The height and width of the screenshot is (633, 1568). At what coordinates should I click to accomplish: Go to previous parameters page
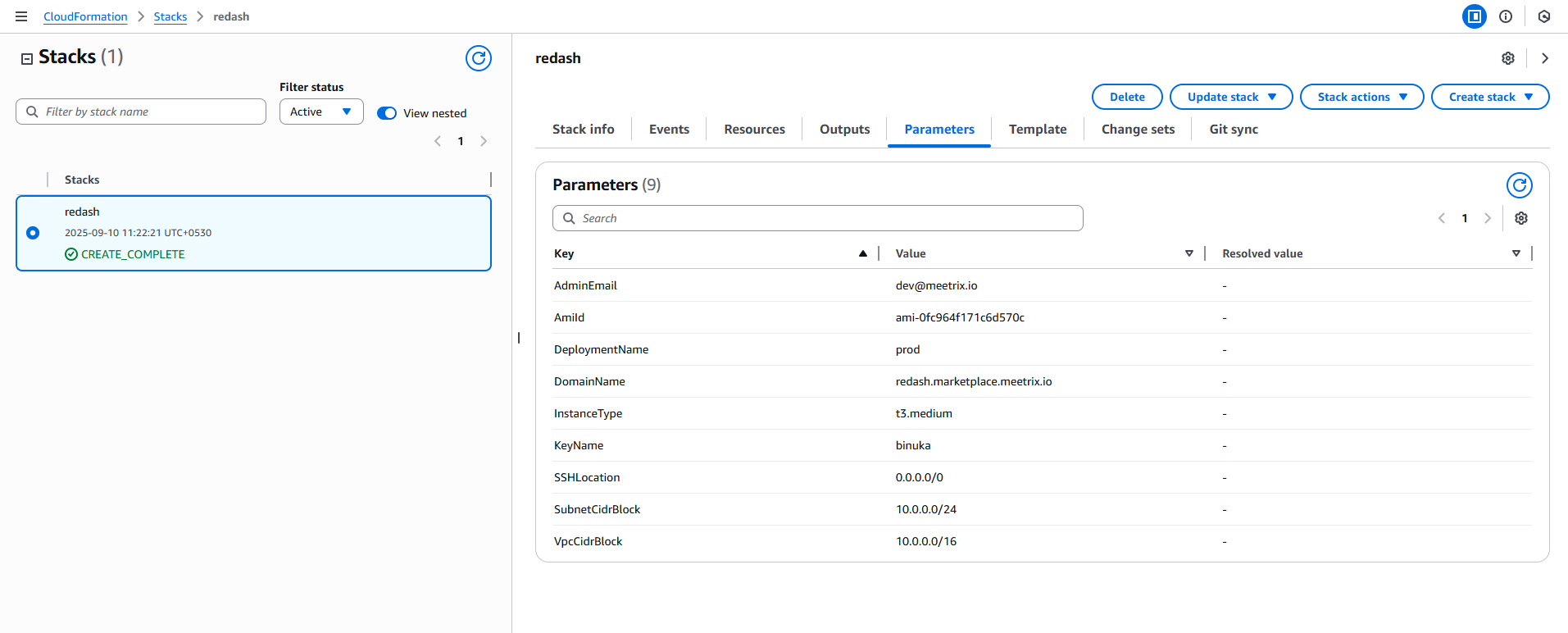[1442, 218]
